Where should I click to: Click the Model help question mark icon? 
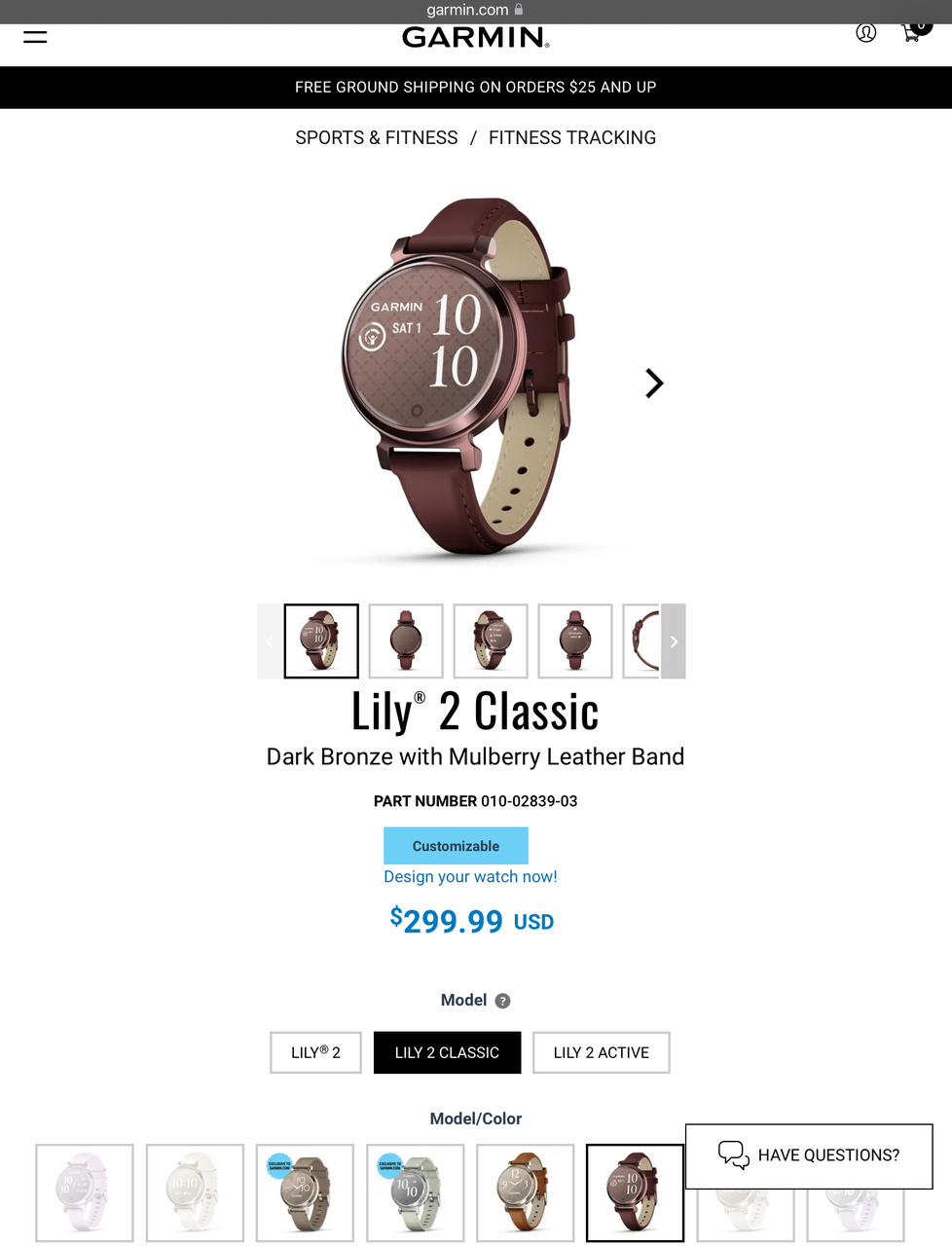(x=502, y=1001)
